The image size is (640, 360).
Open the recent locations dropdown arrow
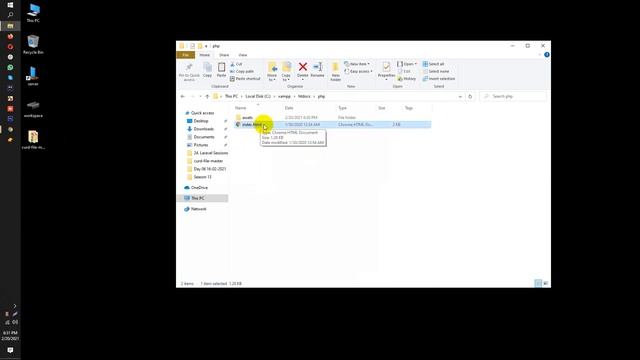pos(200,96)
